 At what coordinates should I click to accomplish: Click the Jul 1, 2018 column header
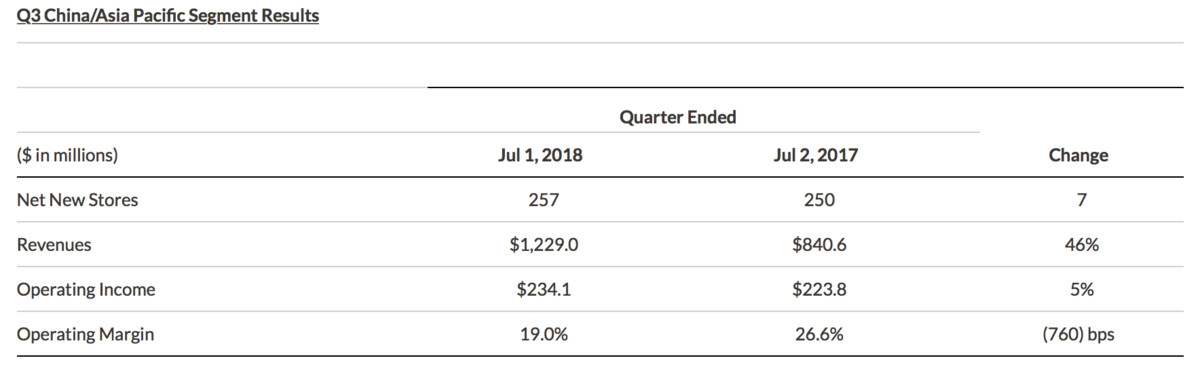pos(540,155)
